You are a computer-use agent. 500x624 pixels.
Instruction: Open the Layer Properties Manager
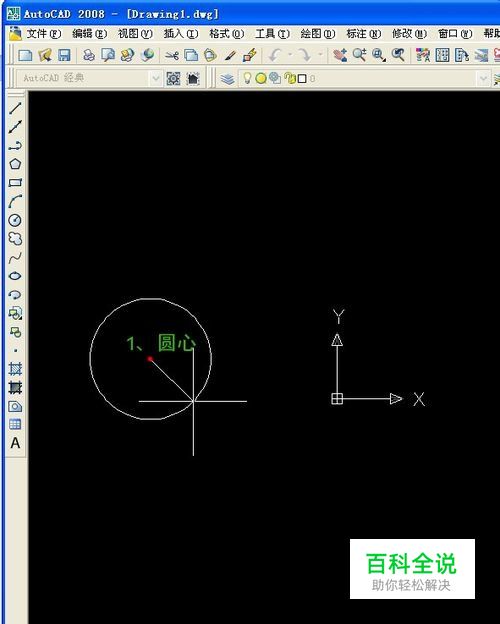227,79
